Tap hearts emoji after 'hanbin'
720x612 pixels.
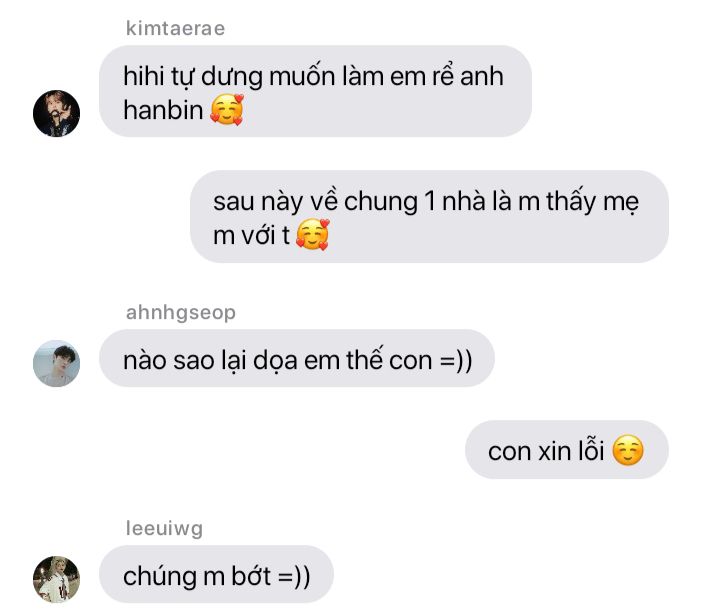[x=227, y=110]
